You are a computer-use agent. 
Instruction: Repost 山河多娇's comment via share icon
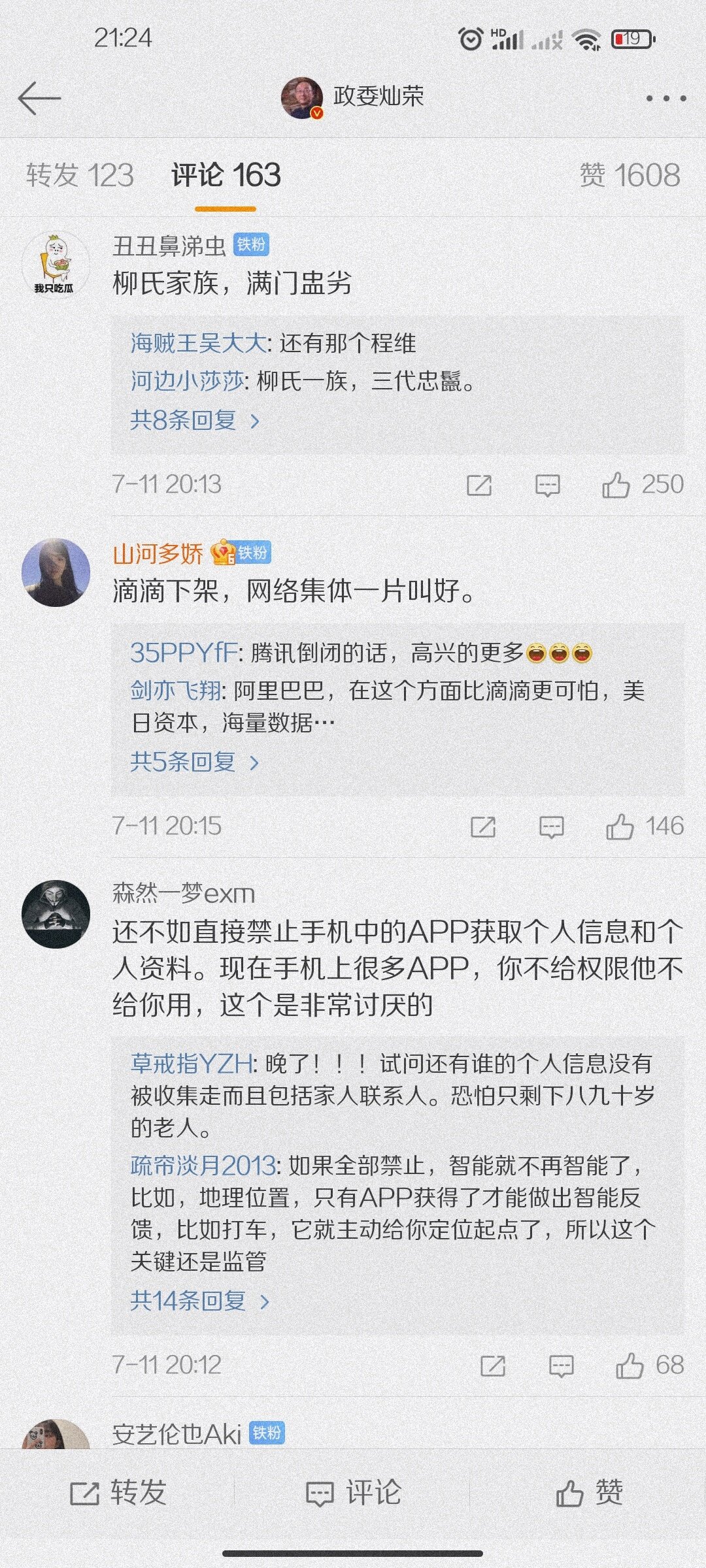(x=483, y=827)
